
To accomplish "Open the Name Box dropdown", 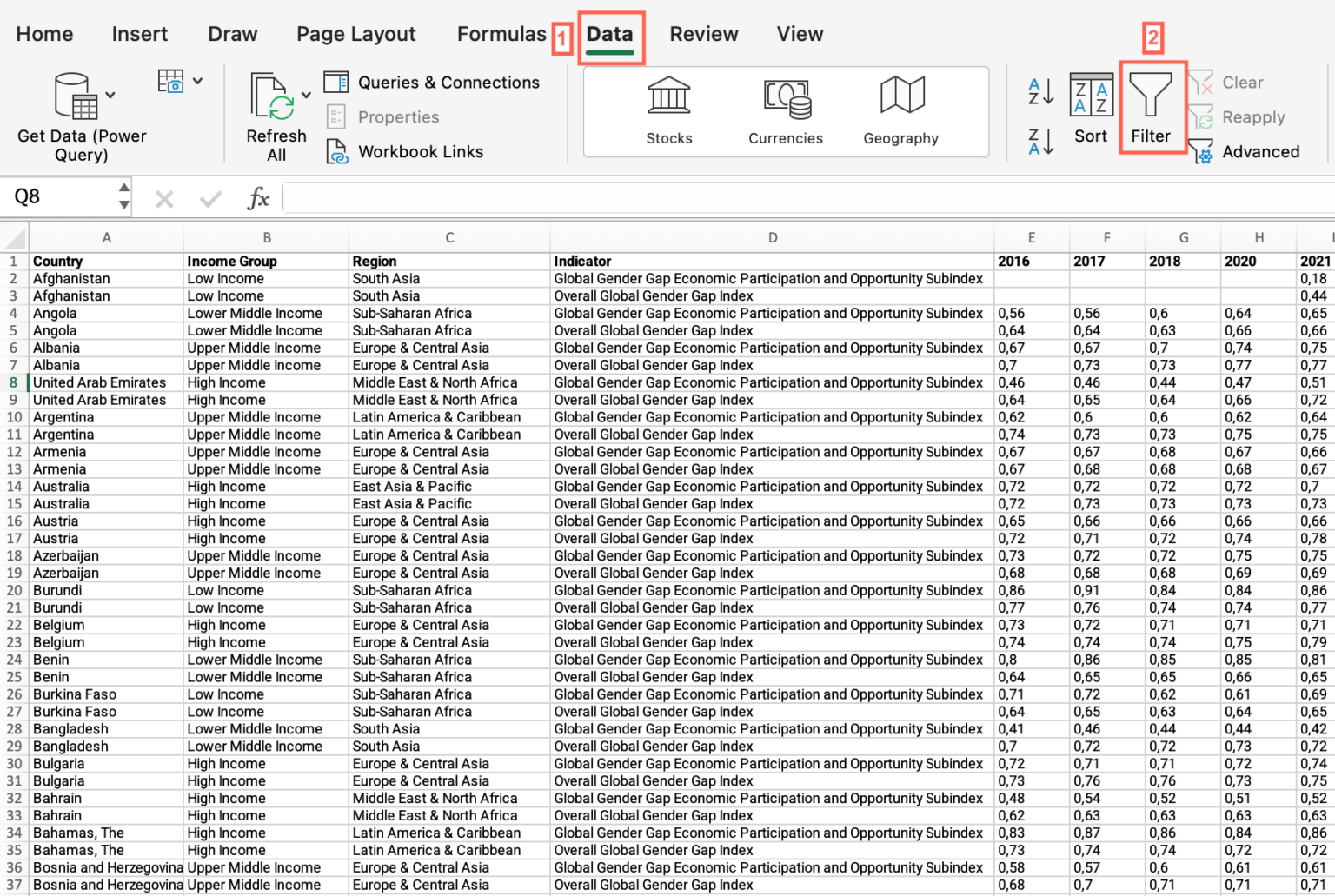I will pyautogui.click(x=124, y=196).
